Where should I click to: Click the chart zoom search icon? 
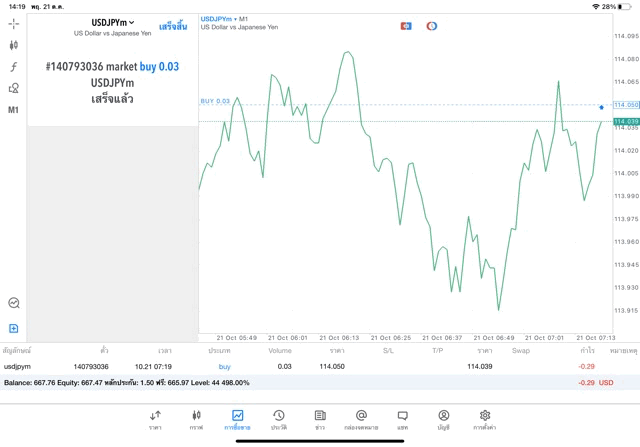tap(14, 303)
